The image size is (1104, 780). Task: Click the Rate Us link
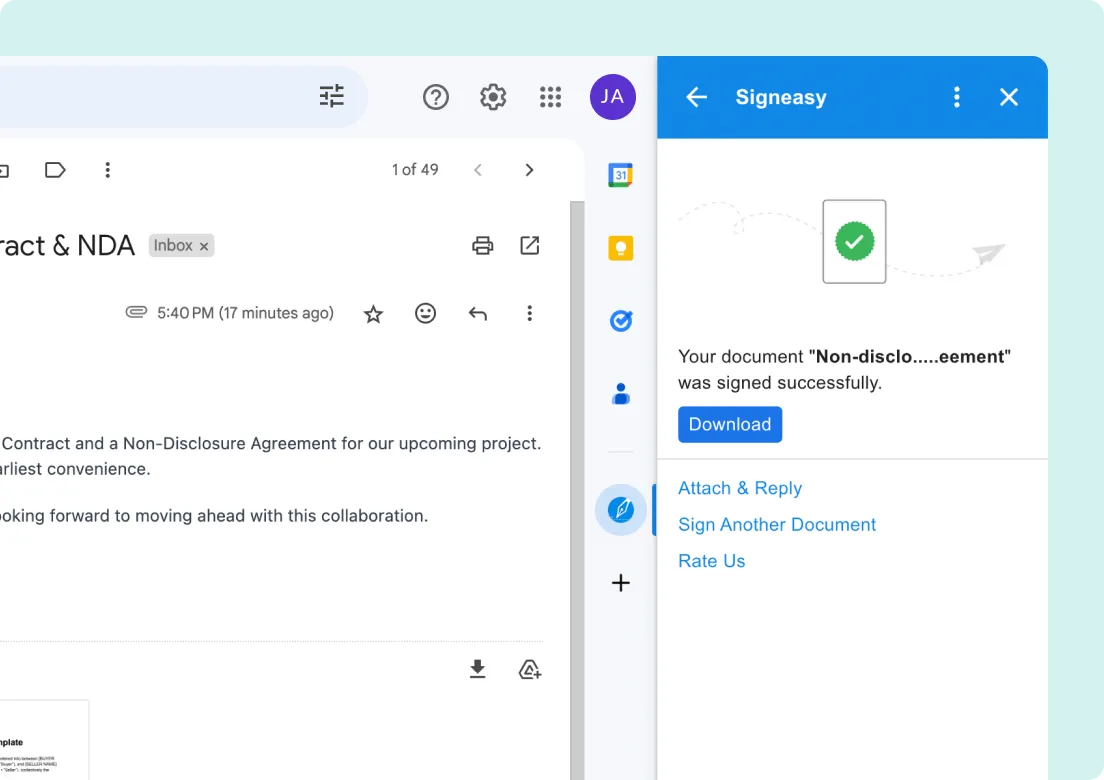click(x=711, y=561)
